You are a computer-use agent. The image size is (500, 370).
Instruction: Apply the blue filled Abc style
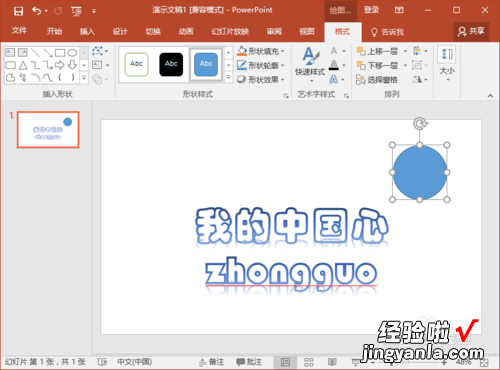206,64
